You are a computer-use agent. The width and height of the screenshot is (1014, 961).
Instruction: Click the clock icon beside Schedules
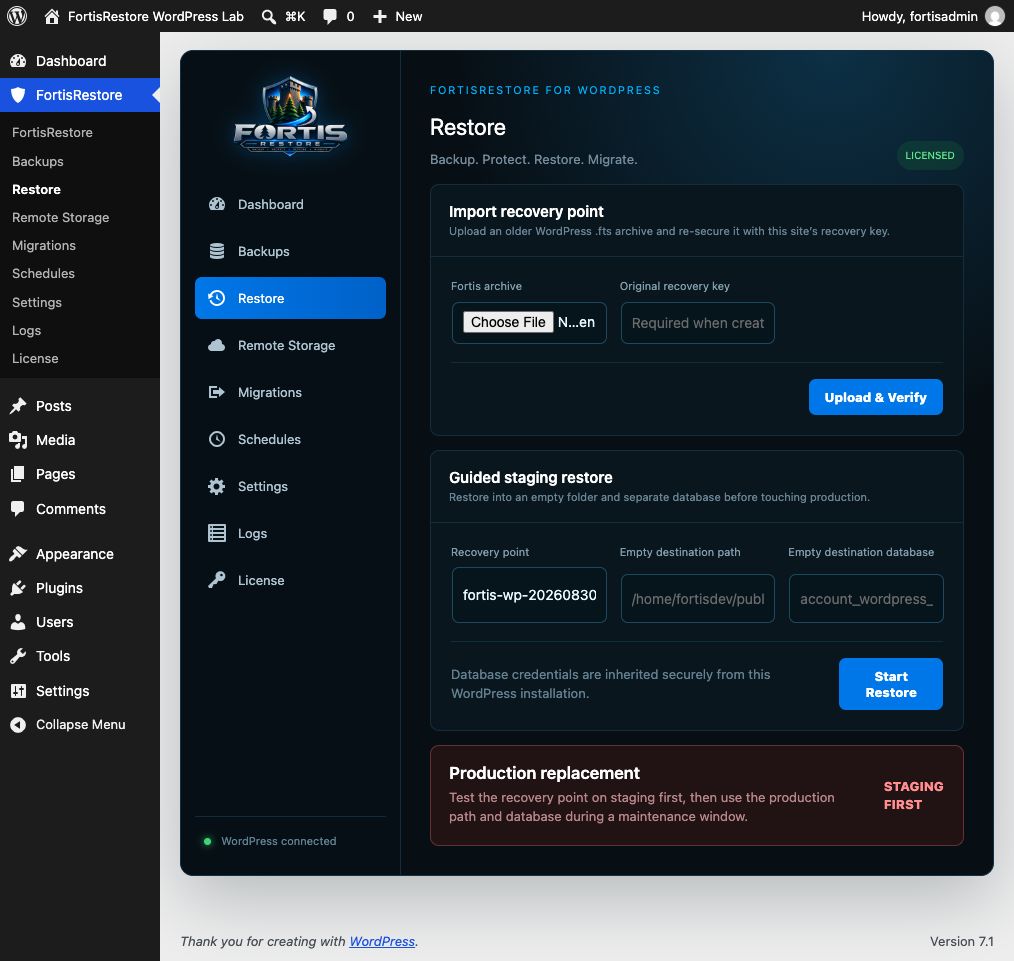[217, 439]
